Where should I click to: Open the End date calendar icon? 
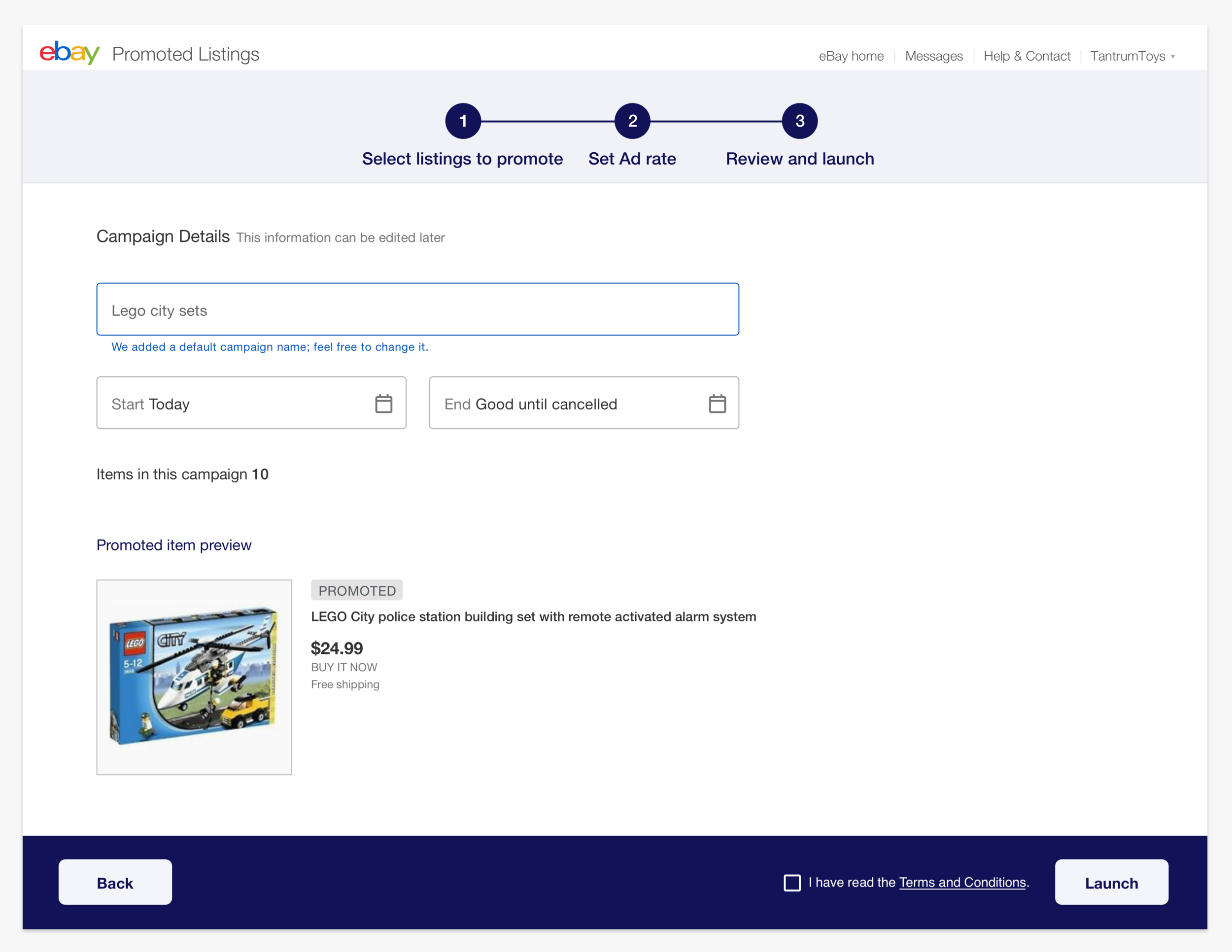coord(717,404)
